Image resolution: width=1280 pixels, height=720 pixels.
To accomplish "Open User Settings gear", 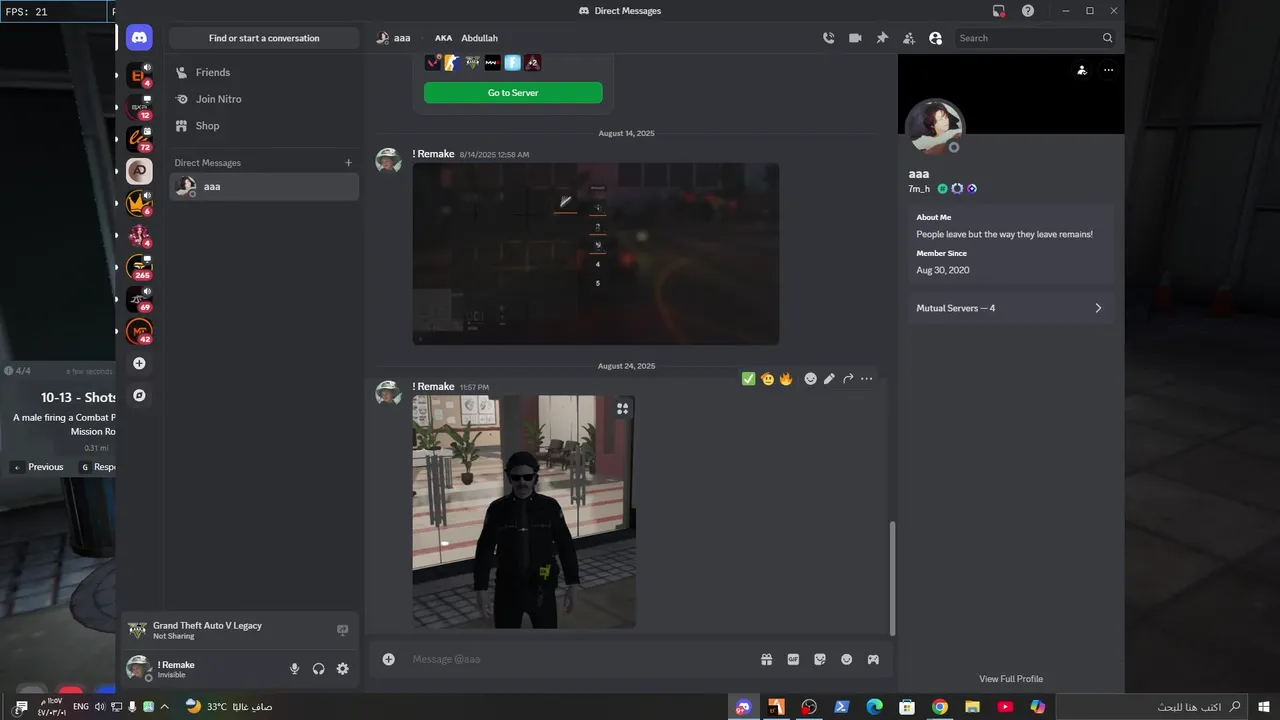I will pos(342,669).
